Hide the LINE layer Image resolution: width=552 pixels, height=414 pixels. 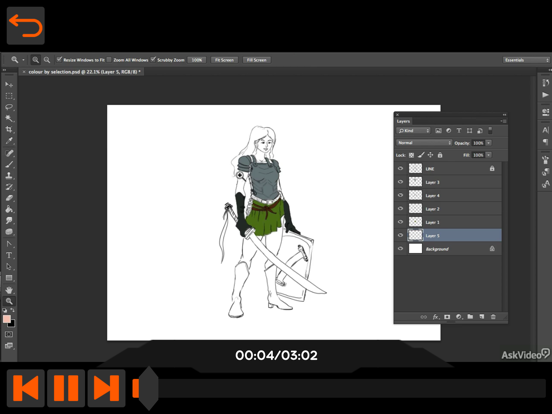400,169
